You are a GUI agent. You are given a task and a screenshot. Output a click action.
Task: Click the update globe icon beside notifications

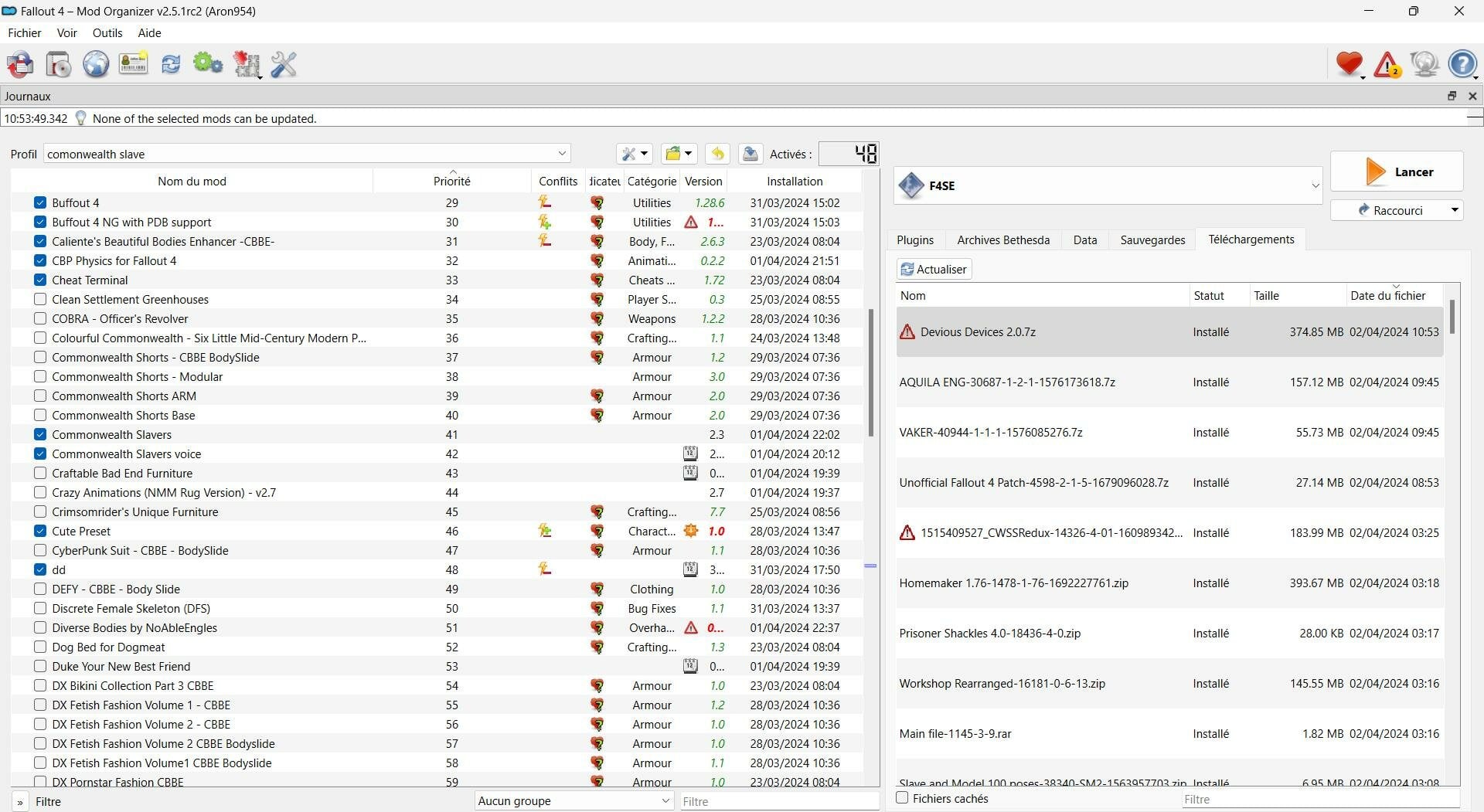(1424, 64)
